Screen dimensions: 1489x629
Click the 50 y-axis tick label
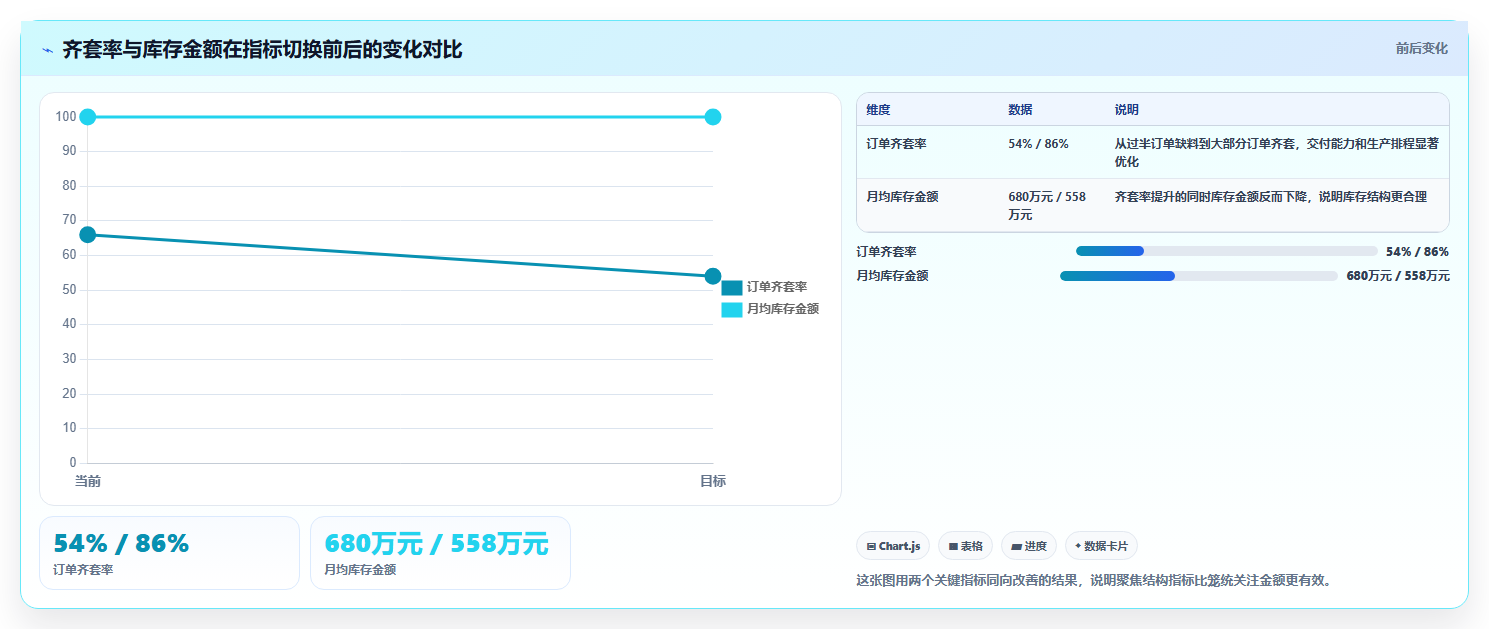tap(69, 290)
